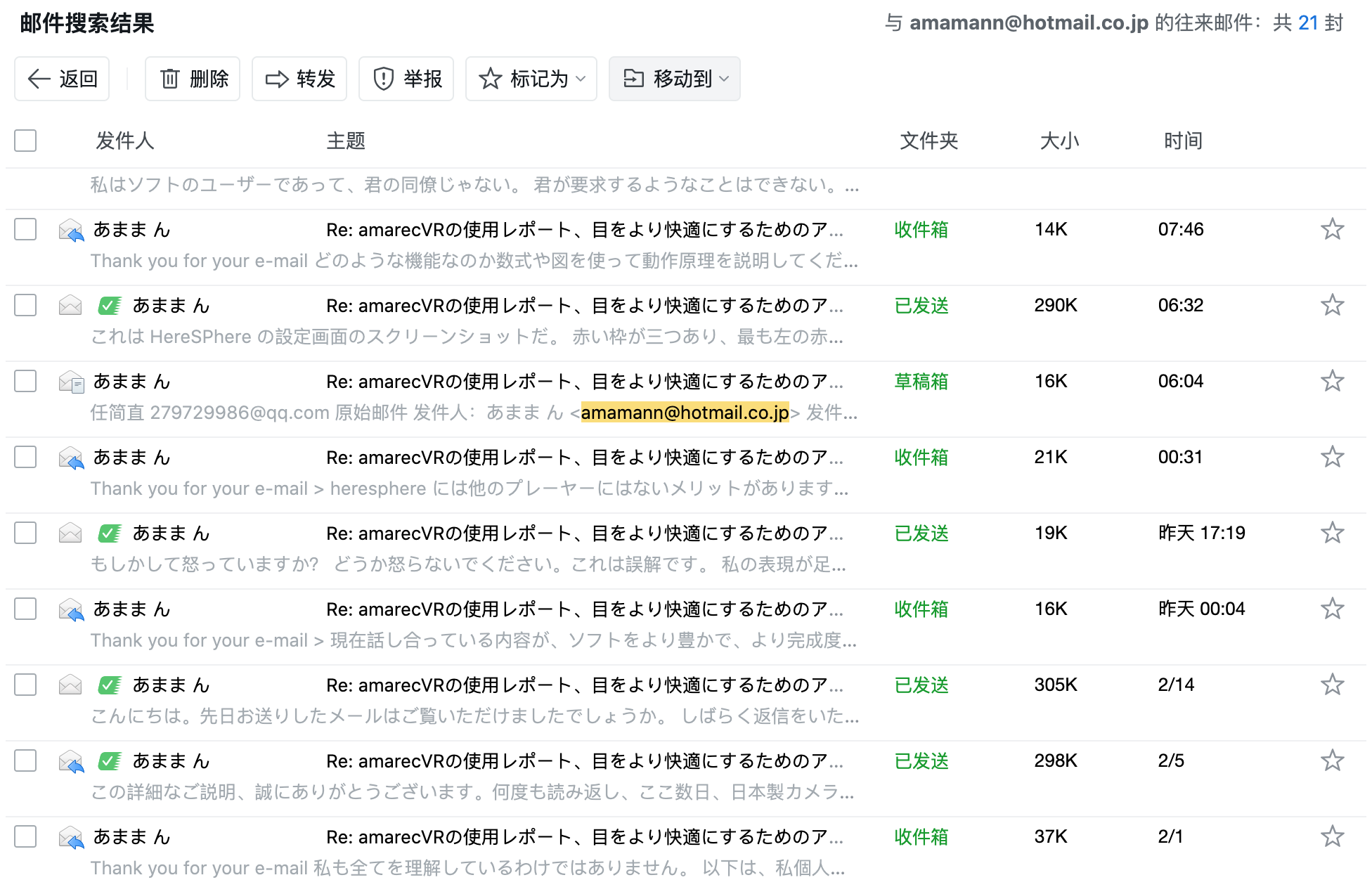Star the email received at 00:31
Viewport: 1372px width, 887px height.
tap(1332, 457)
